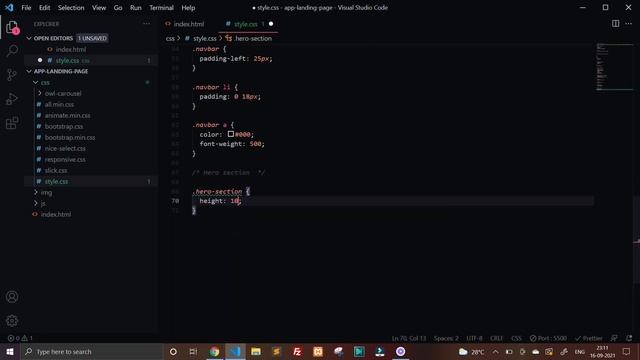Collapse the css folder
Image resolution: width=640 pixels, height=360 pixels.
36,82
